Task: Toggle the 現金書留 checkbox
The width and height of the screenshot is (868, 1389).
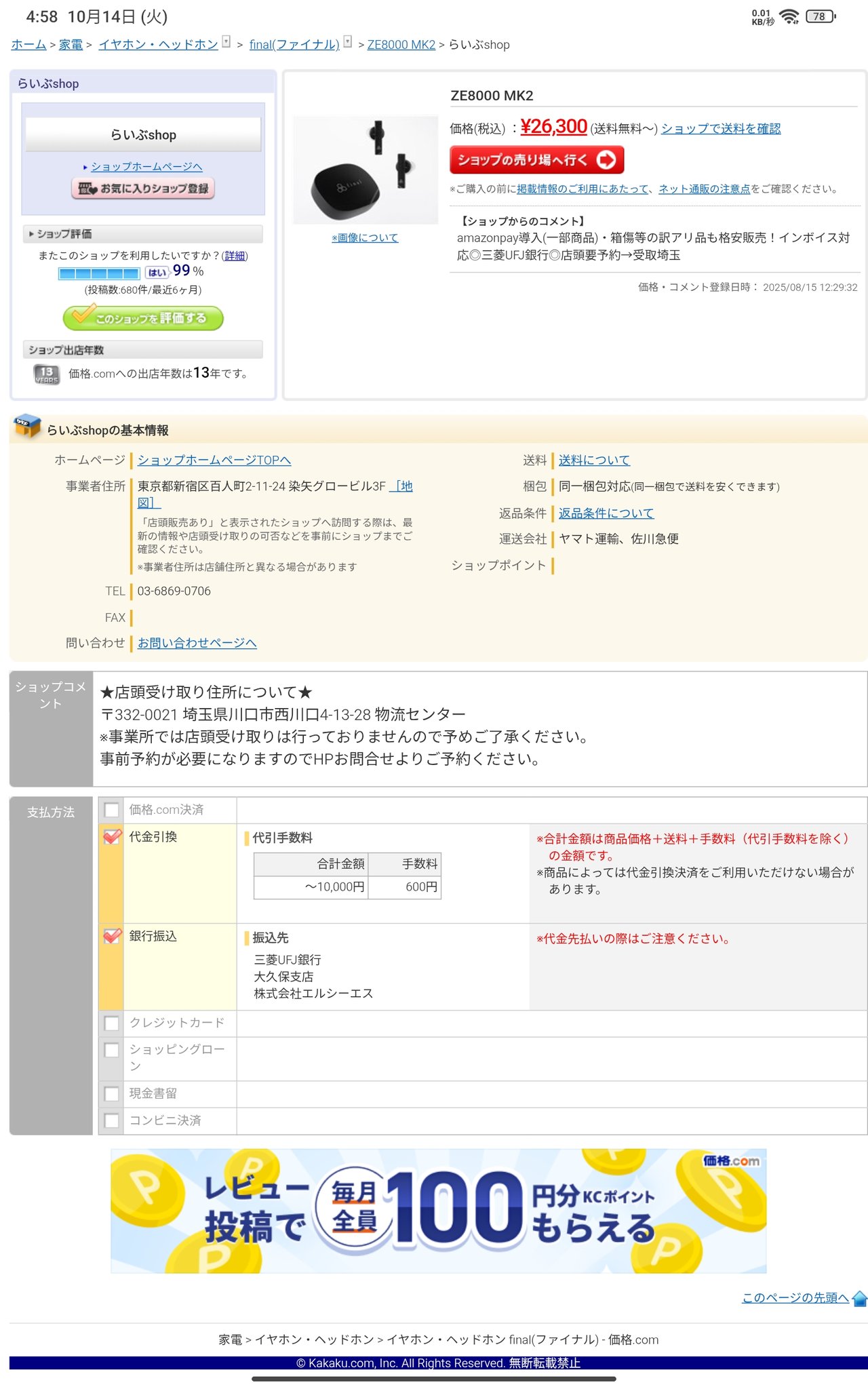Action: pos(112,1093)
